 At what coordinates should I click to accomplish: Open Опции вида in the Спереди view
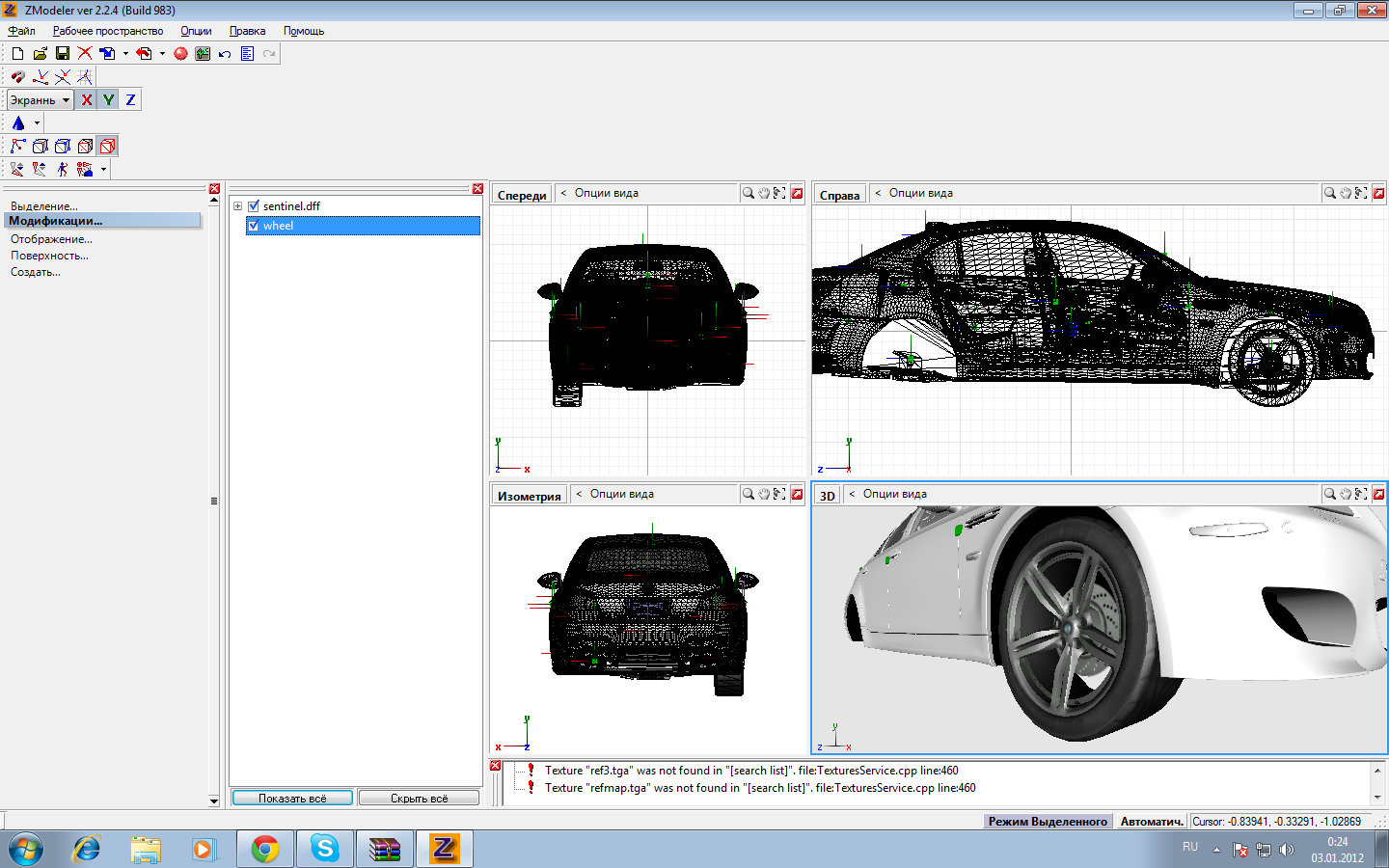(606, 193)
